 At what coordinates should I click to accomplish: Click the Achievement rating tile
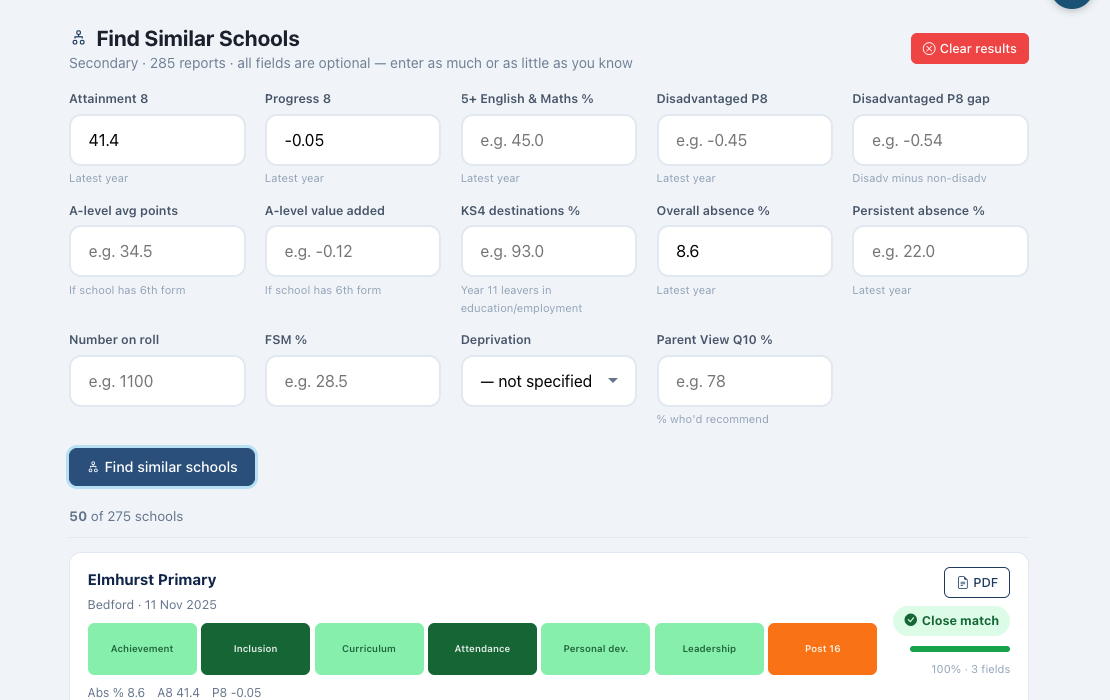click(142, 649)
